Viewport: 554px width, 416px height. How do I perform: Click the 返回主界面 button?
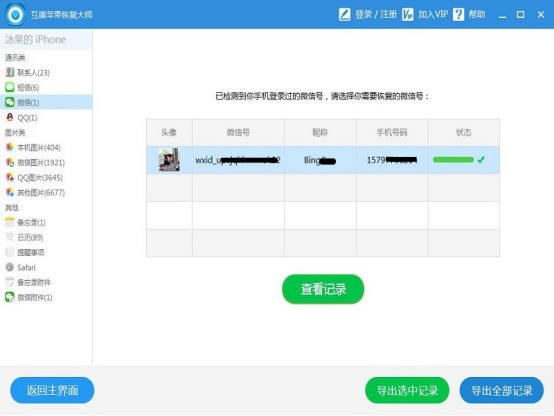[52, 390]
